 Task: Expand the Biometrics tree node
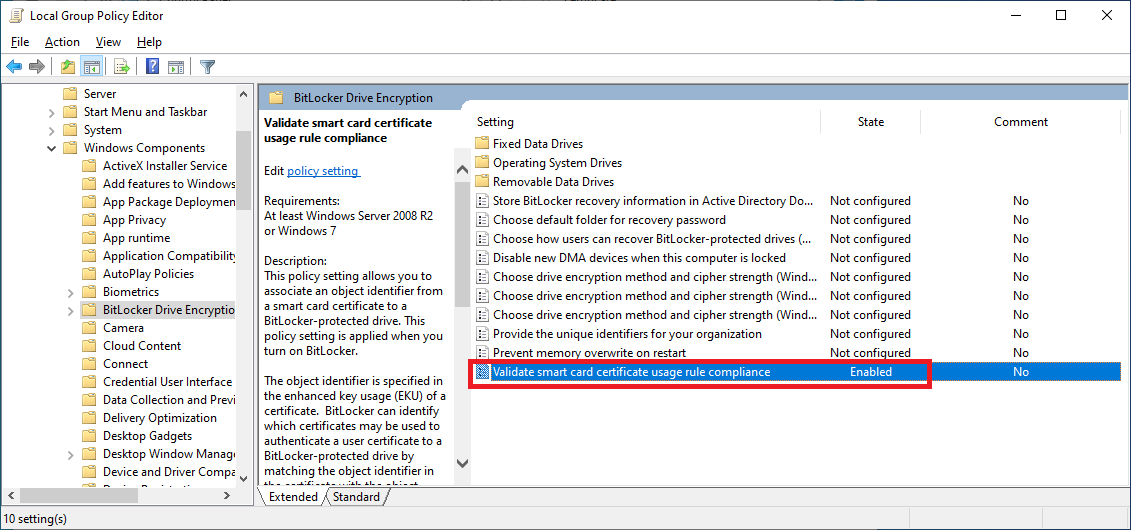pyautogui.click(x=70, y=293)
